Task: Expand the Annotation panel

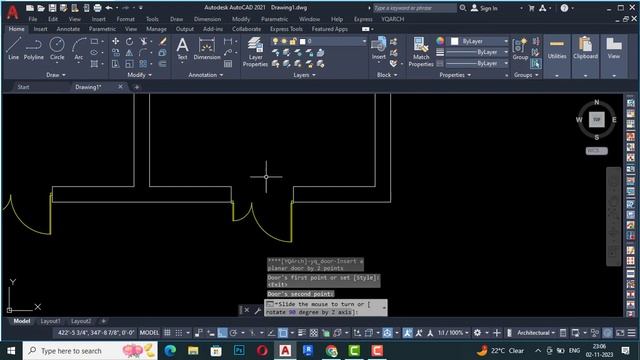Action: click(x=206, y=75)
